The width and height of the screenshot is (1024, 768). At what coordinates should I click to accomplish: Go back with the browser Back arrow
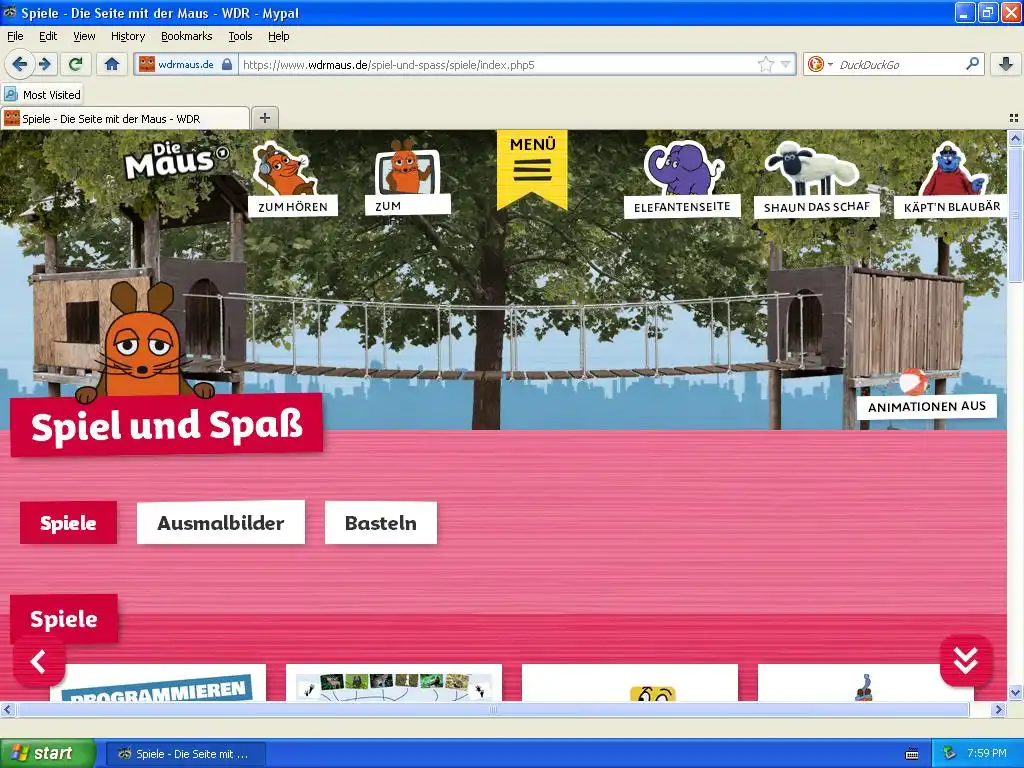(20, 64)
